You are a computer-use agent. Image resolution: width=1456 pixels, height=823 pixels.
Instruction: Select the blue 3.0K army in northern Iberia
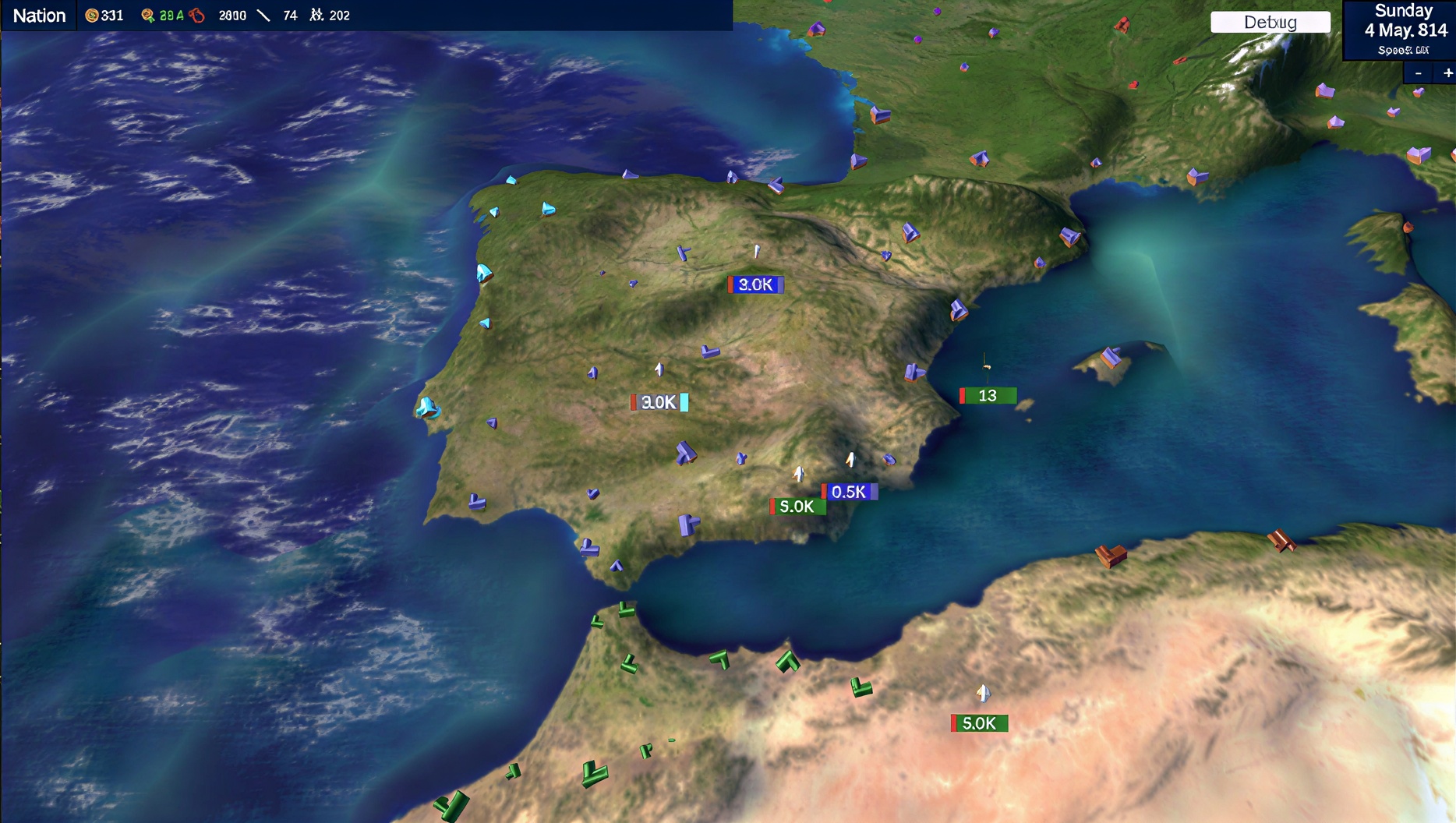pos(755,284)
